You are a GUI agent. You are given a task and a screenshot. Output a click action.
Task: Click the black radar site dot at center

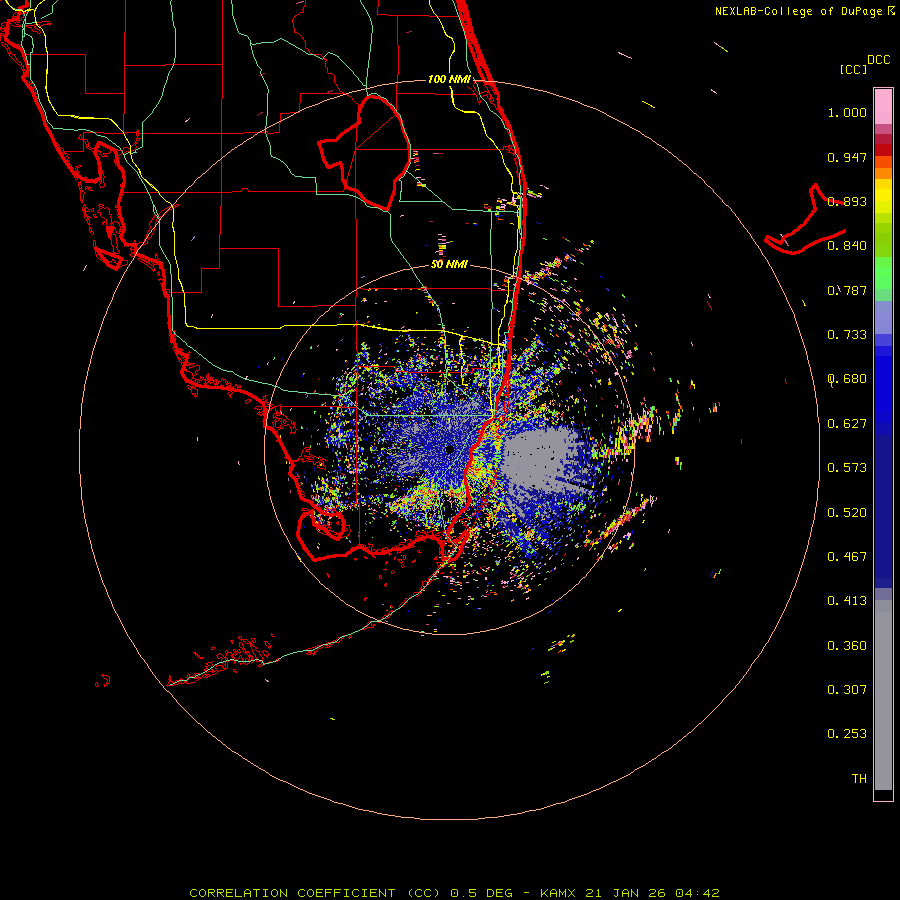pos(449,449)
